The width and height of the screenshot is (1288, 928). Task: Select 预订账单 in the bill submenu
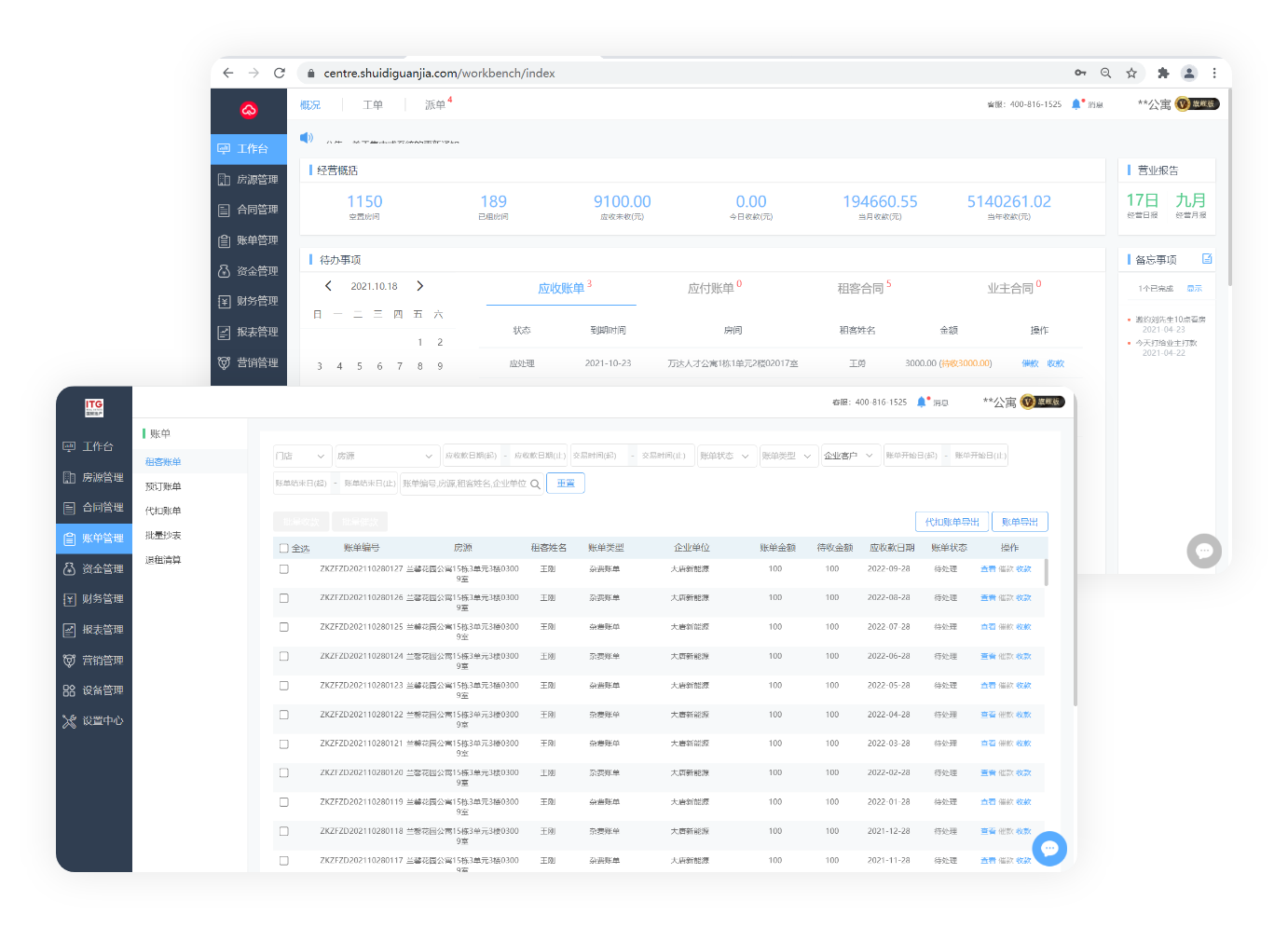[x=163, y=486]
